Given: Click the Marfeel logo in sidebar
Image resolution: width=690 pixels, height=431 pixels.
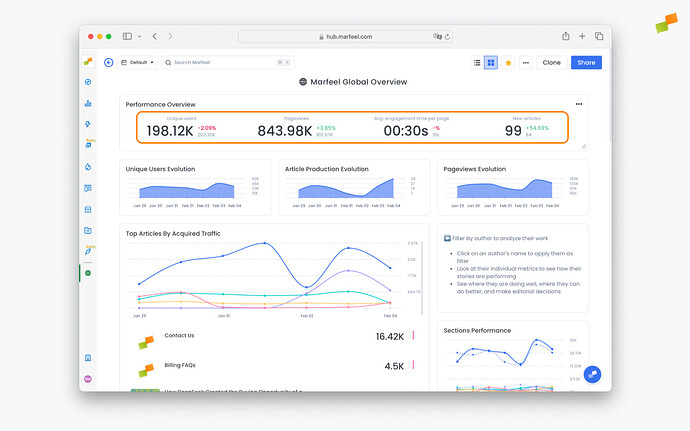Looking at the screenshot, I should coord(88,62).
